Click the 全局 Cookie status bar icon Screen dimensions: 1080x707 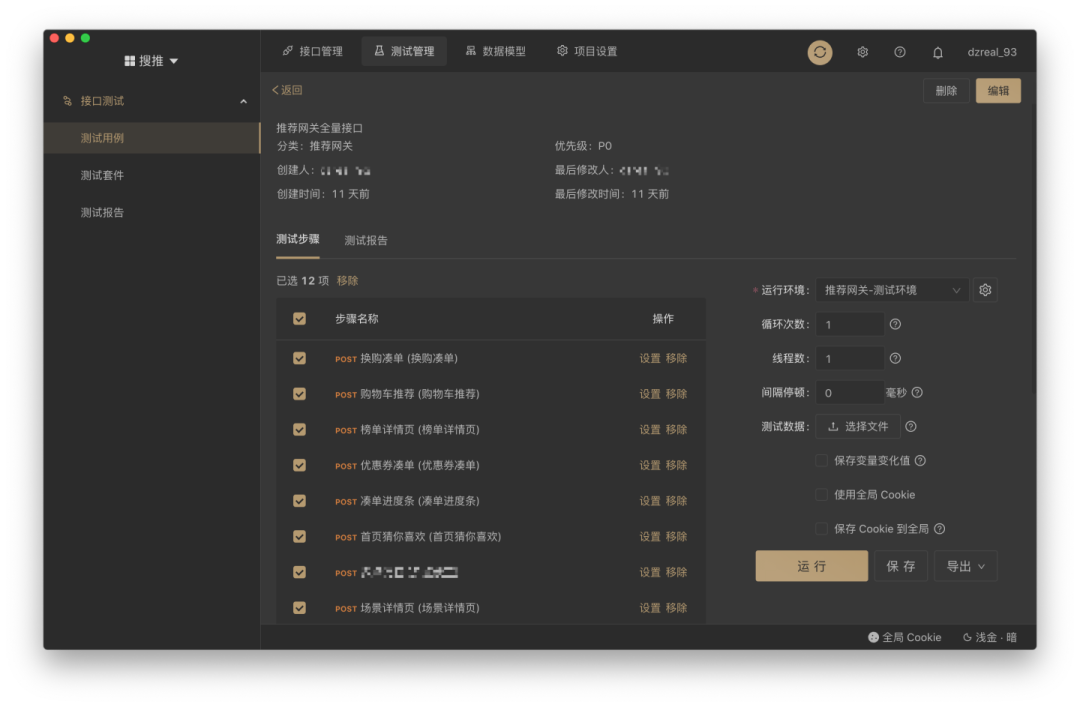873,637
